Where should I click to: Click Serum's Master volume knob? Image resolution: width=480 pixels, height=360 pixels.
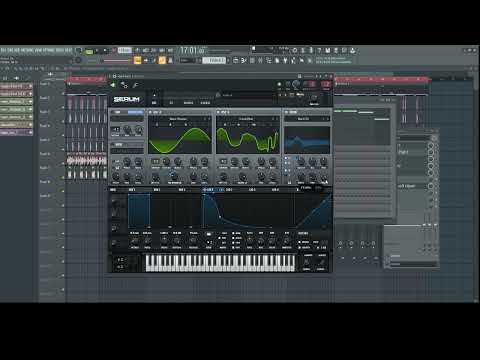314,98
